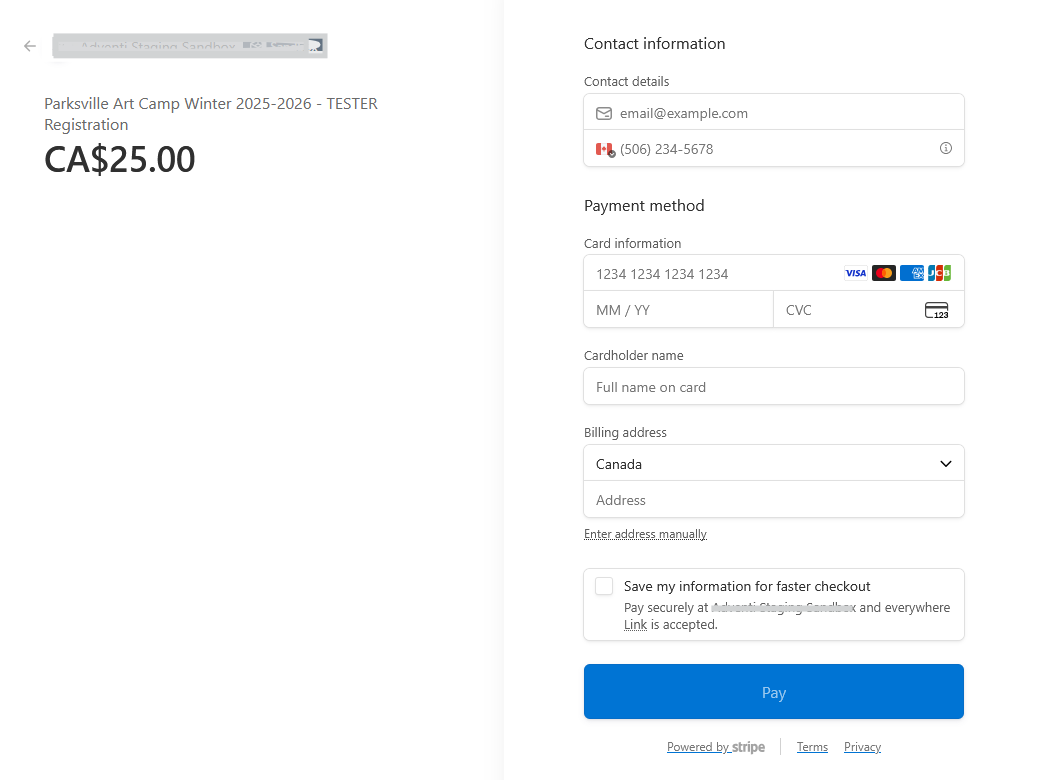This screenshot has width=1040, height=780.
Task: Click the phone number info icon
Action: [x=945, y=148]
